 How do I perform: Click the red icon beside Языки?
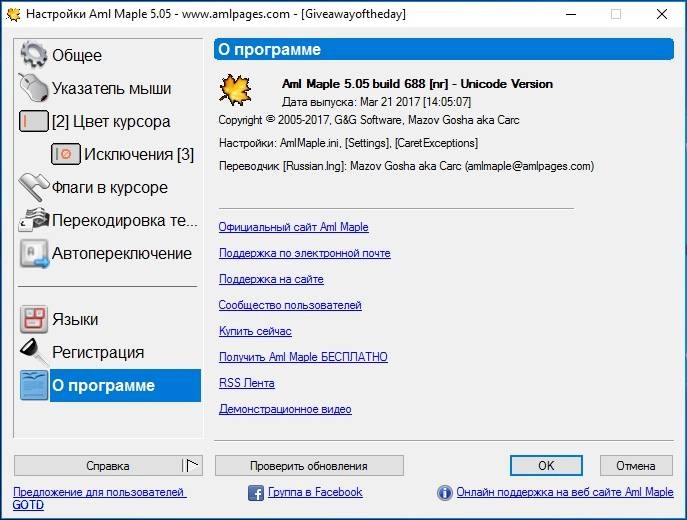click(x=33, y=319)
